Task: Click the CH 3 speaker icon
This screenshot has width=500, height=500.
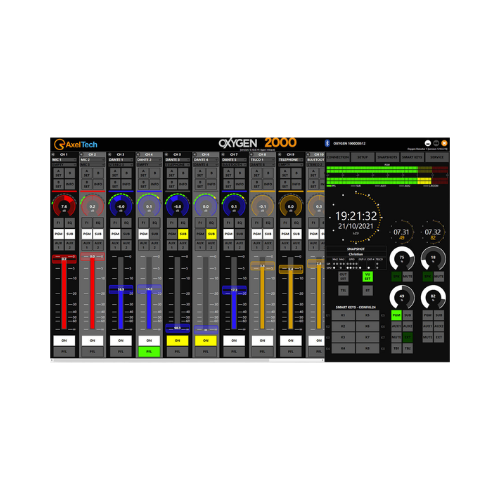Action: click(110, 155)
